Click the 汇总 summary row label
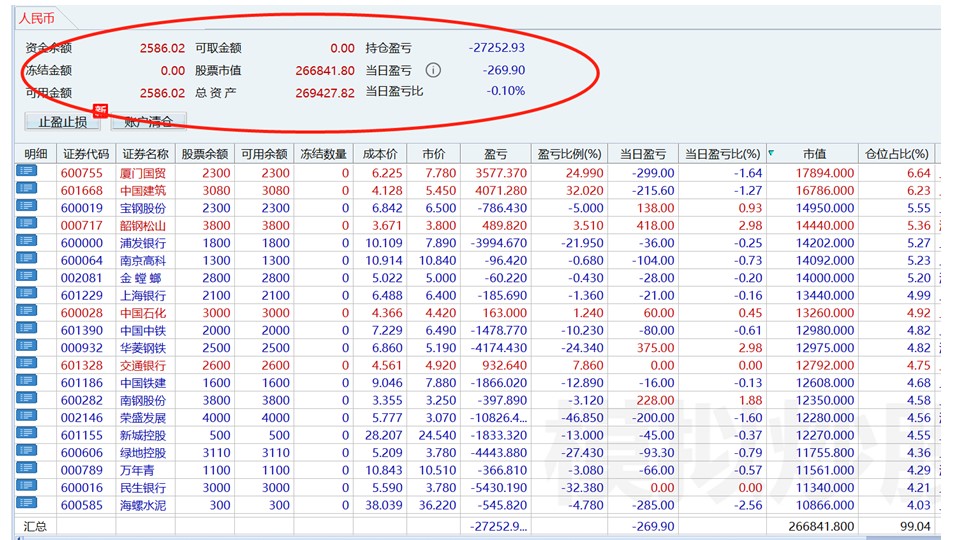 point(35,527)
